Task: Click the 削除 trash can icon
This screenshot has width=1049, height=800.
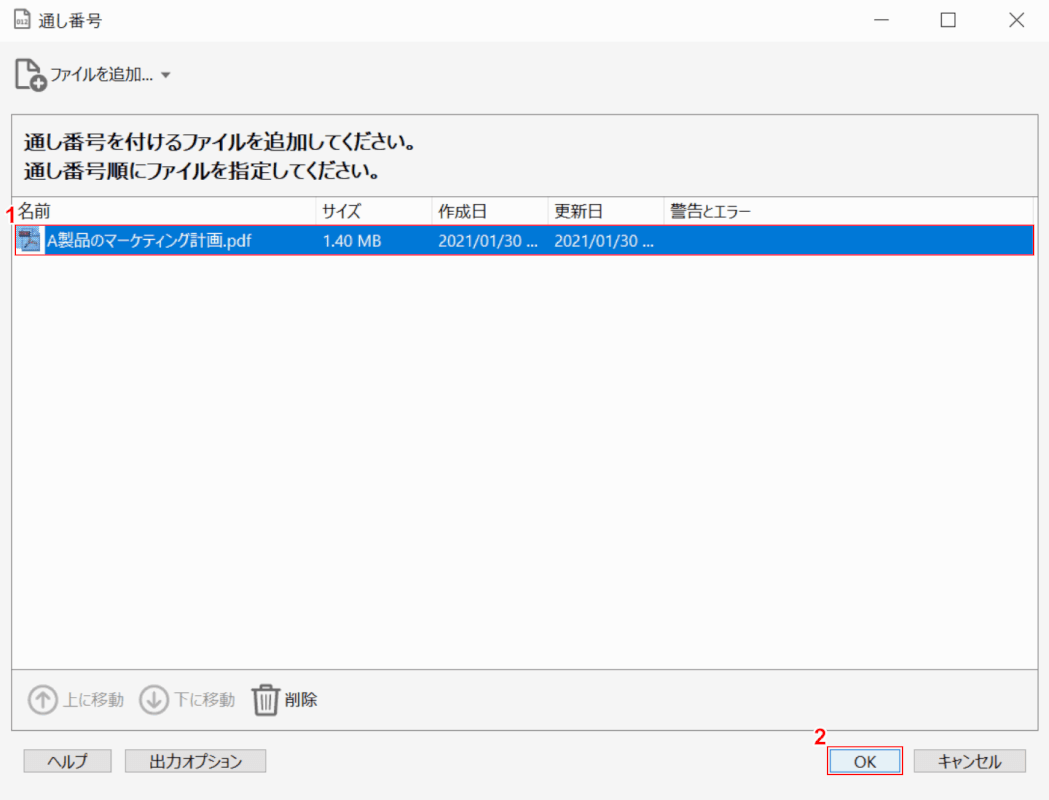Action: [264, 700]
